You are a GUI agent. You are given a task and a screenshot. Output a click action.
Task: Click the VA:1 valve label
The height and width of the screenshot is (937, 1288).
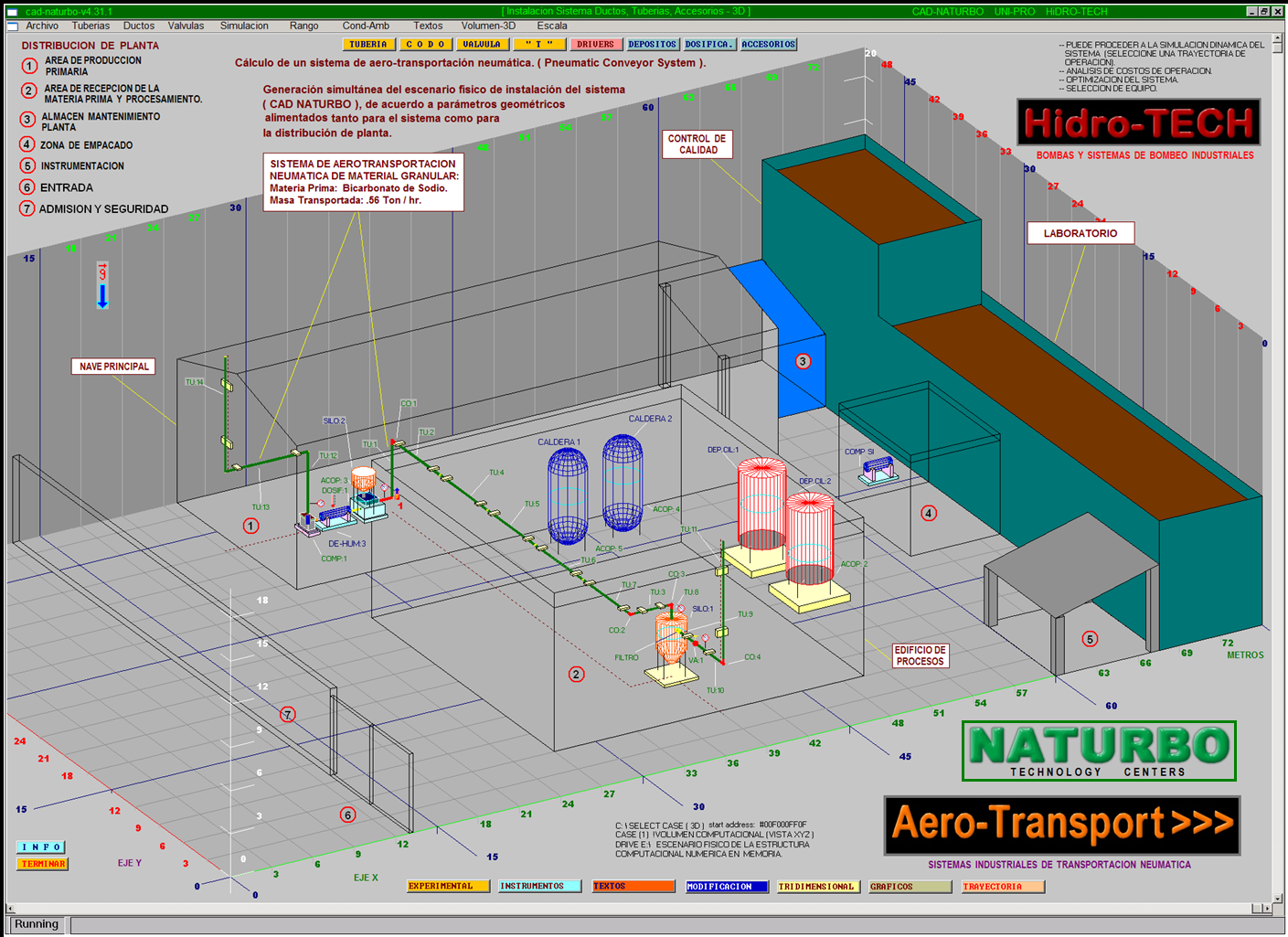coord(696,659)
